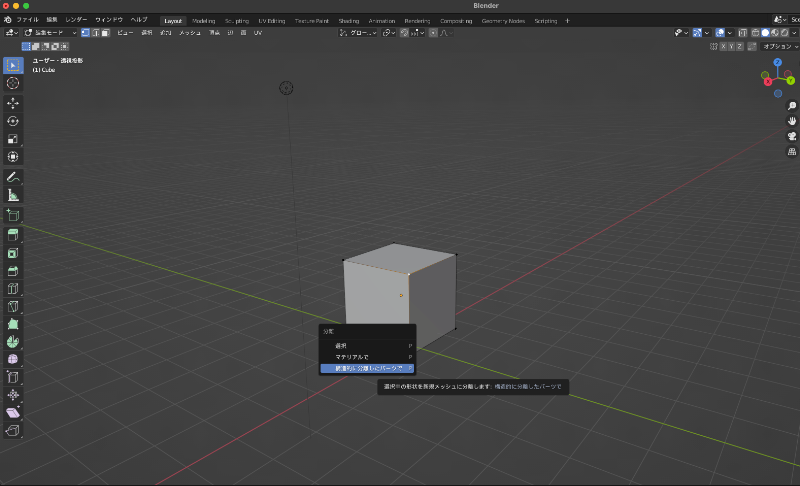Expand shading options dropdown arrow

coord(794,33)
